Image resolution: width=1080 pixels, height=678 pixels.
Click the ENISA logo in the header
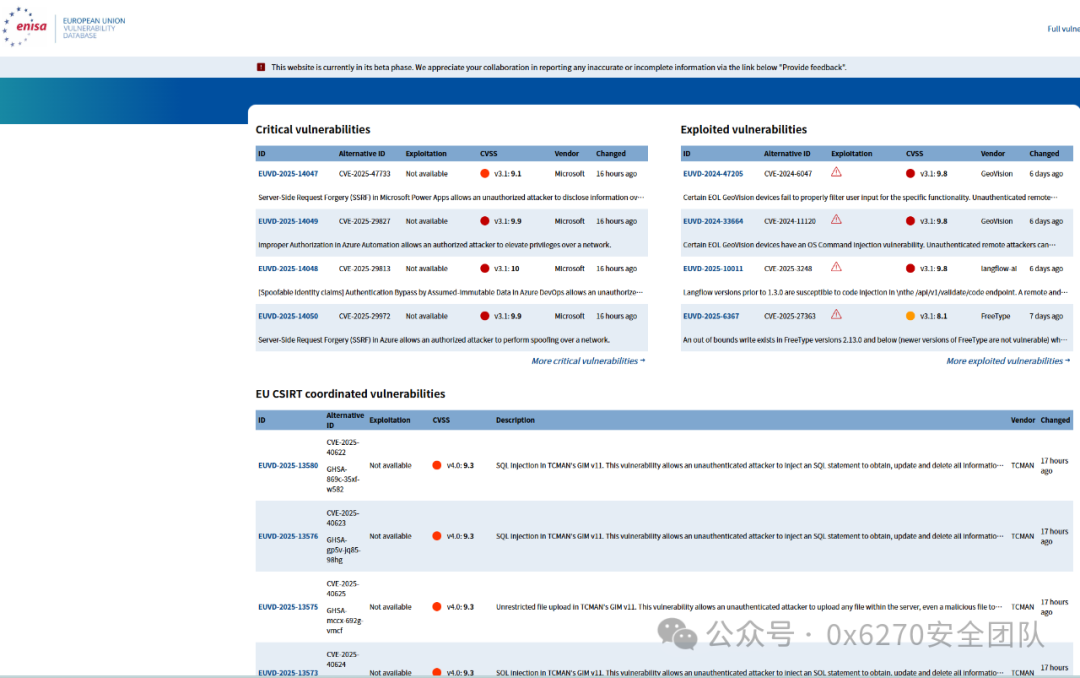pyautogui.click(x=25, y=27)
